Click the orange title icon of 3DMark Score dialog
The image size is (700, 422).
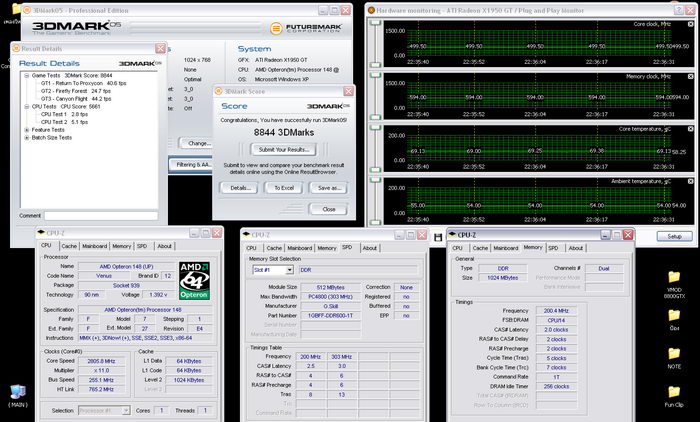(218, 92)
